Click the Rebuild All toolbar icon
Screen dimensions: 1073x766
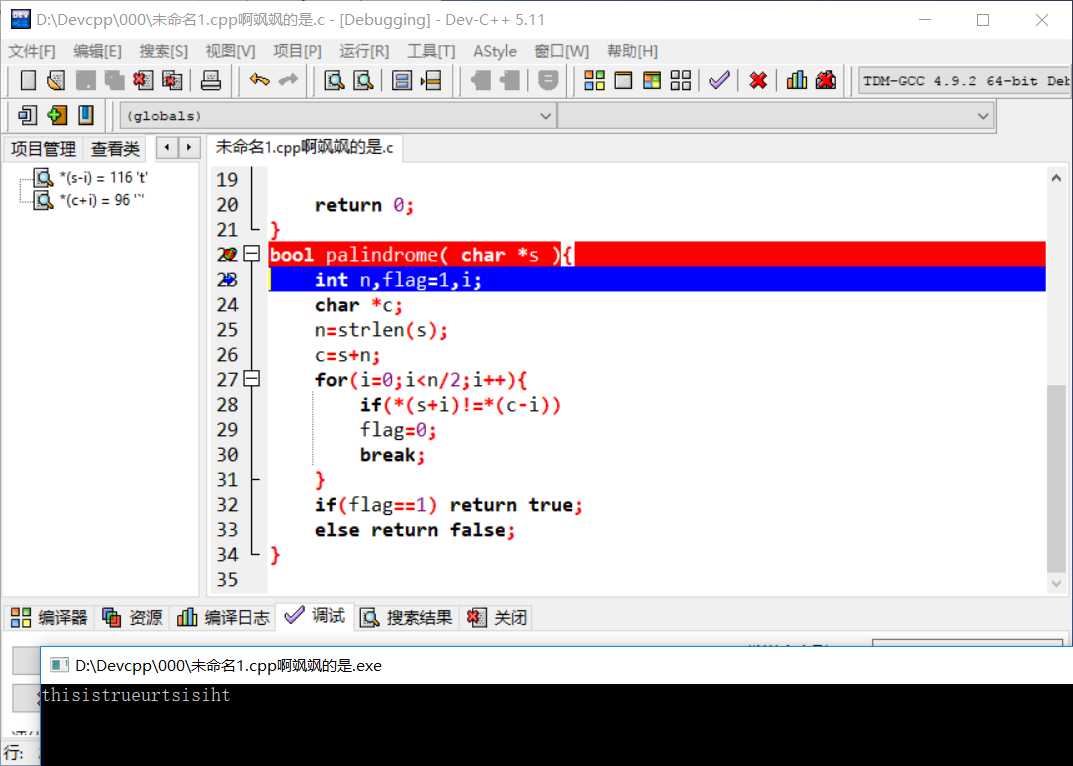(681, 81)
